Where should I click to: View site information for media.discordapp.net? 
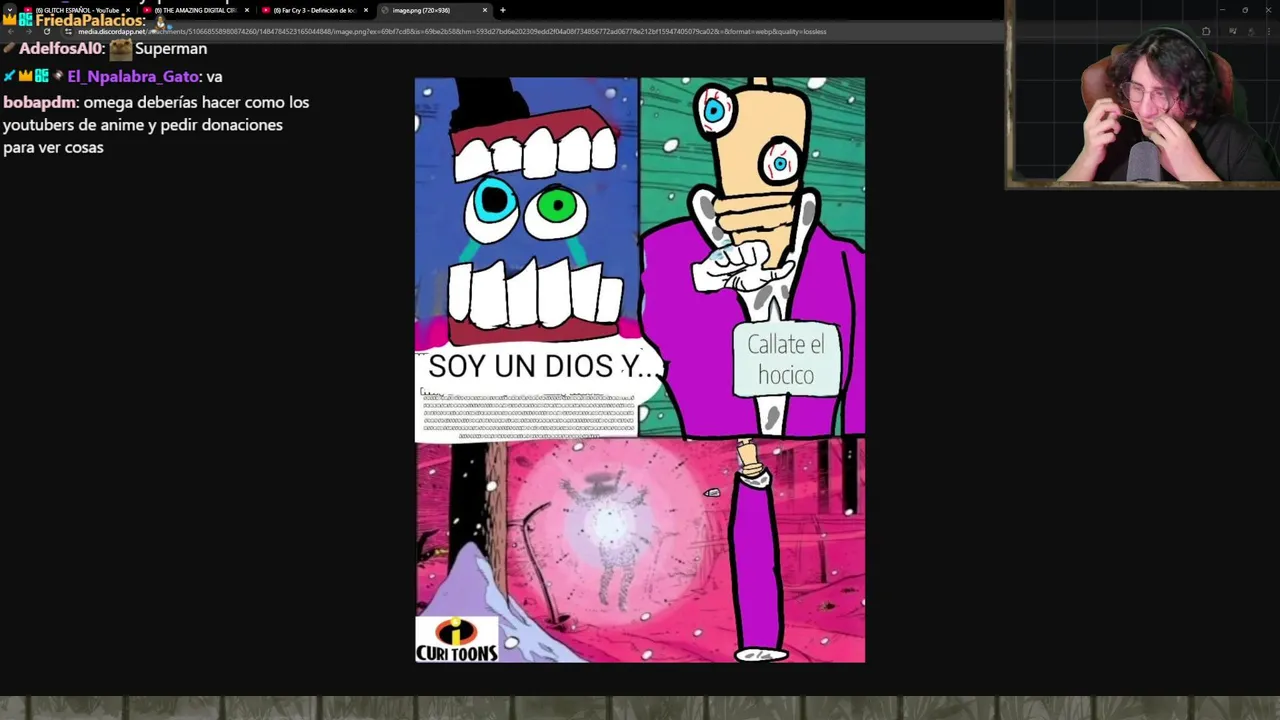tap(68, 31)
